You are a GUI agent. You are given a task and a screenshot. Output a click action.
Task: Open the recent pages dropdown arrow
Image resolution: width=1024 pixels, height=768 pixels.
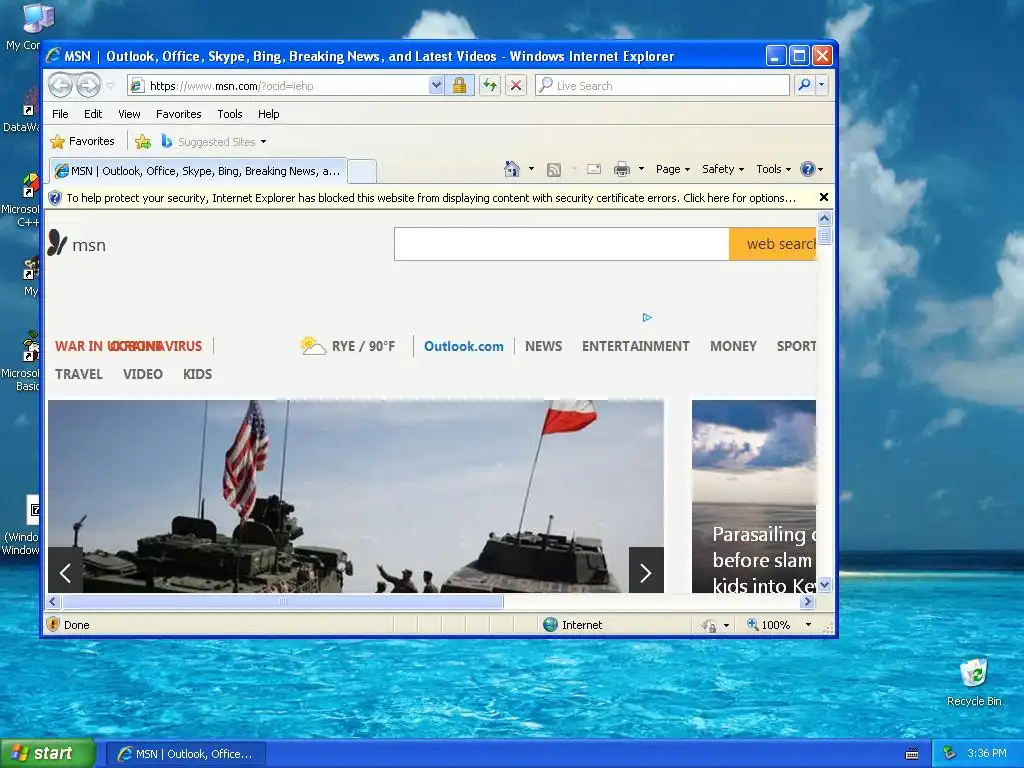pos(110,86)
